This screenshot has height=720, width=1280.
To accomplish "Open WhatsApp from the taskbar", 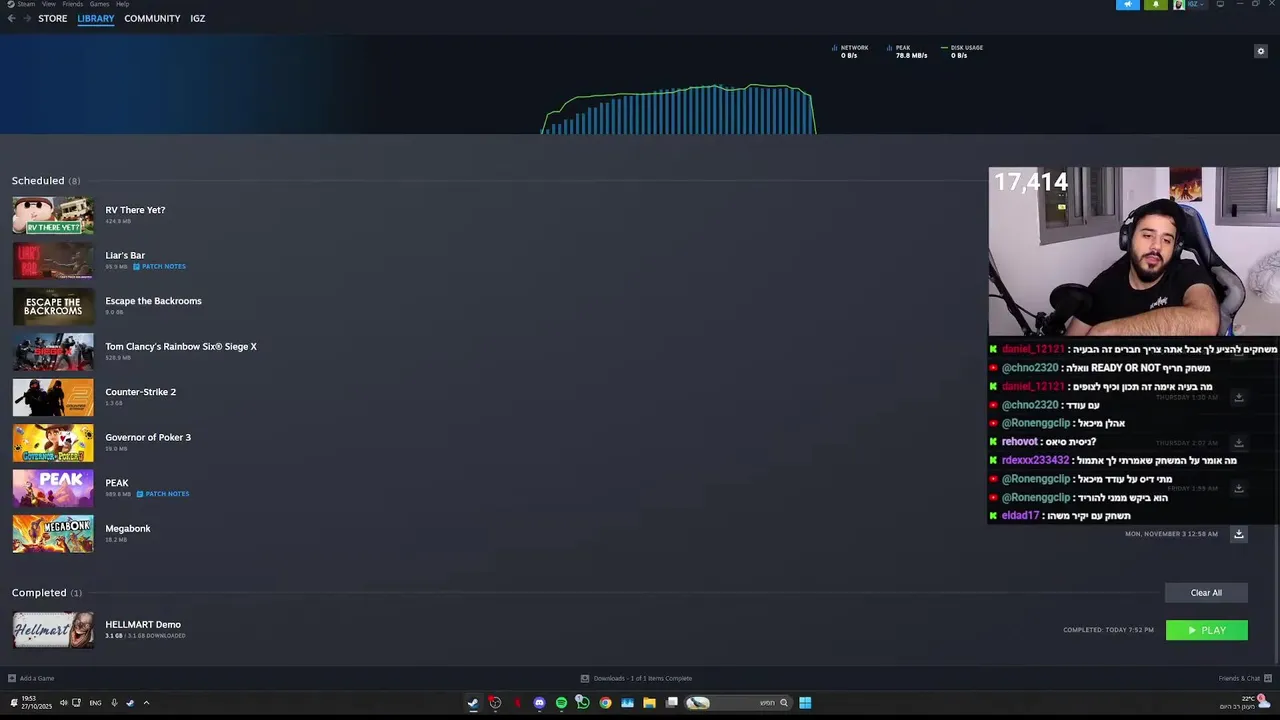I will pos(583,703).
